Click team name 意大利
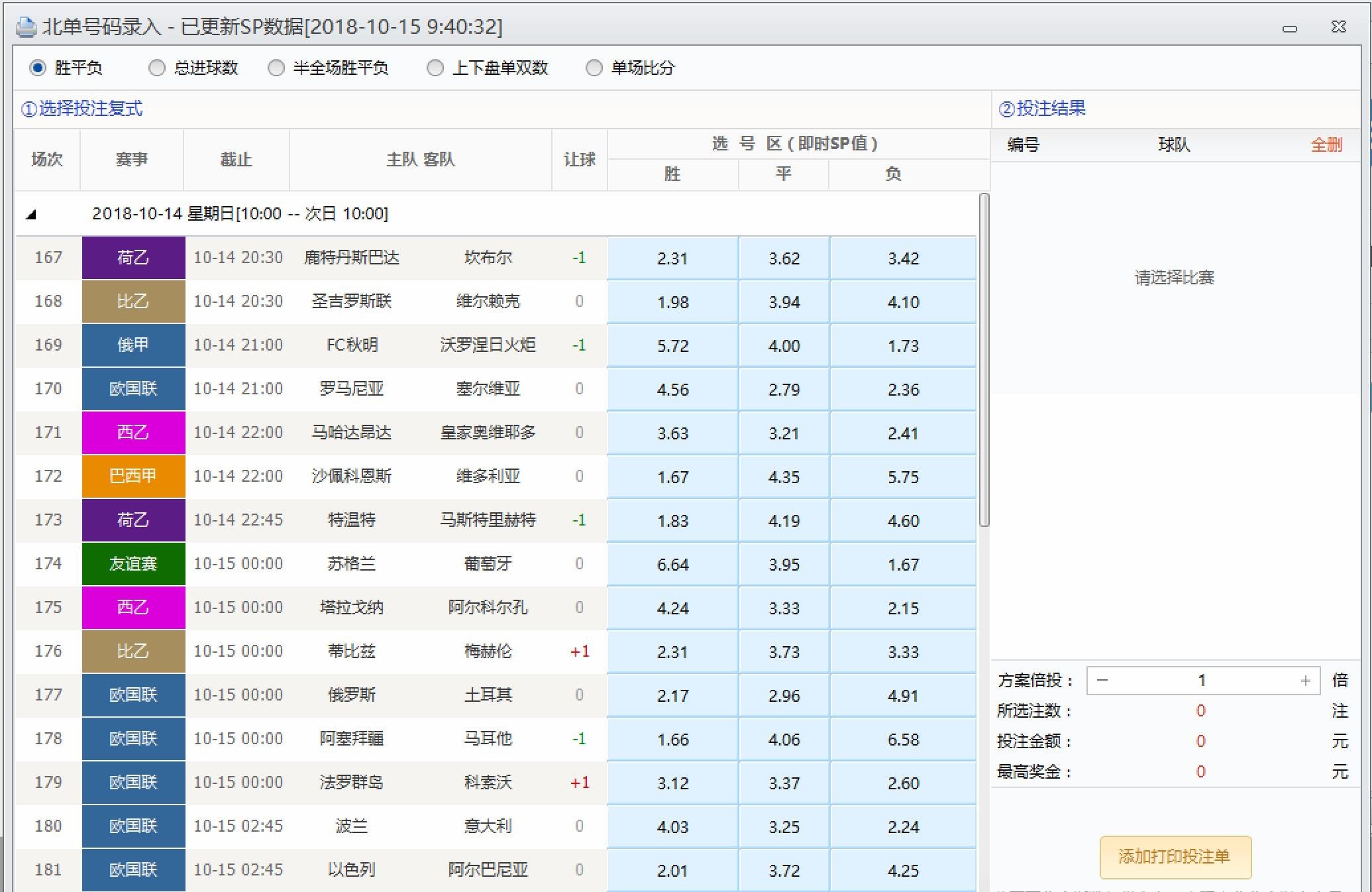 tap(488, 826)
